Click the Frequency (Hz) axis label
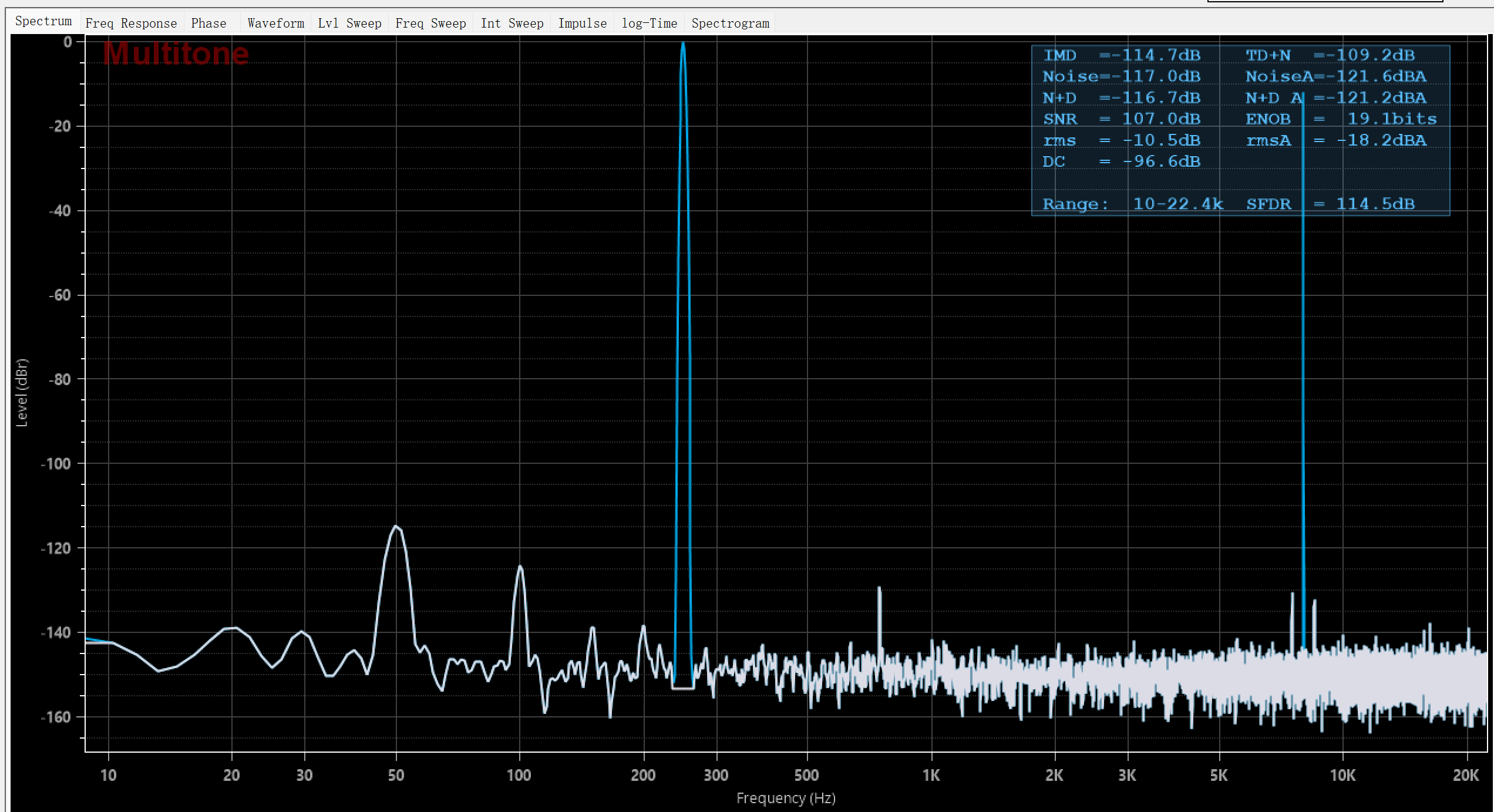 (786, 798)
